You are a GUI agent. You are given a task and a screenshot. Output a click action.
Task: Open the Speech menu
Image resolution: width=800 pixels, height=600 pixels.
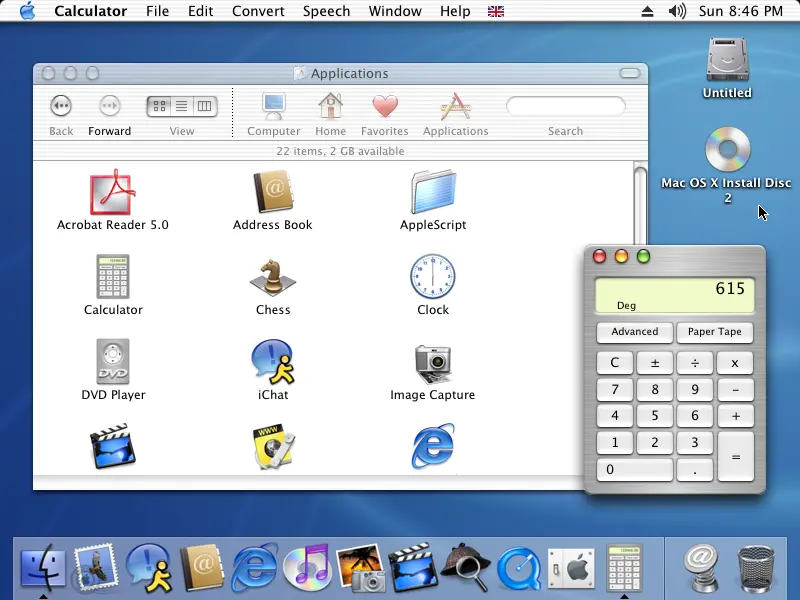tap(327, 11)
